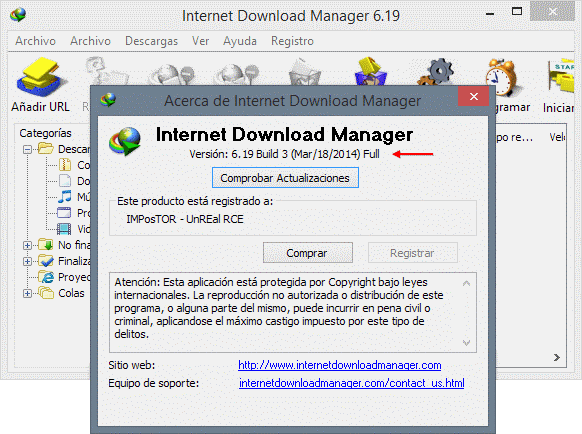Click the Versión 6.19 Build 3 text
The image size is (582, 434).
284,154
